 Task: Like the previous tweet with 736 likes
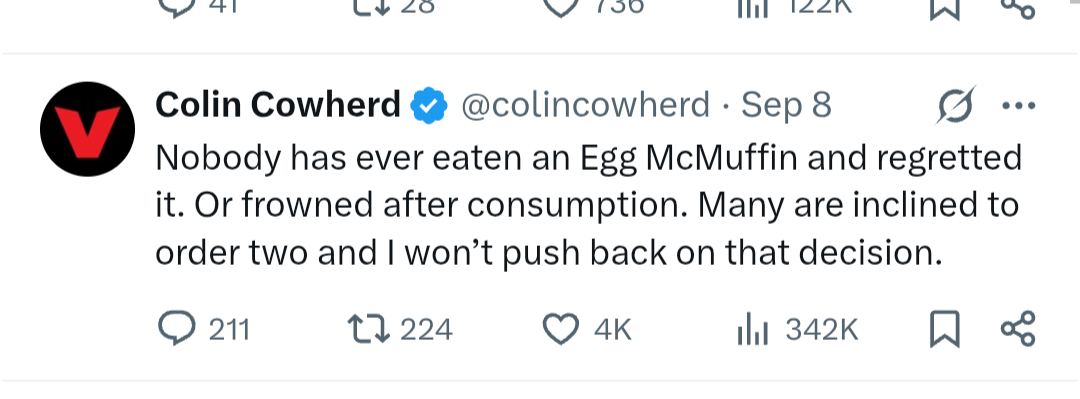click(594, 6)
